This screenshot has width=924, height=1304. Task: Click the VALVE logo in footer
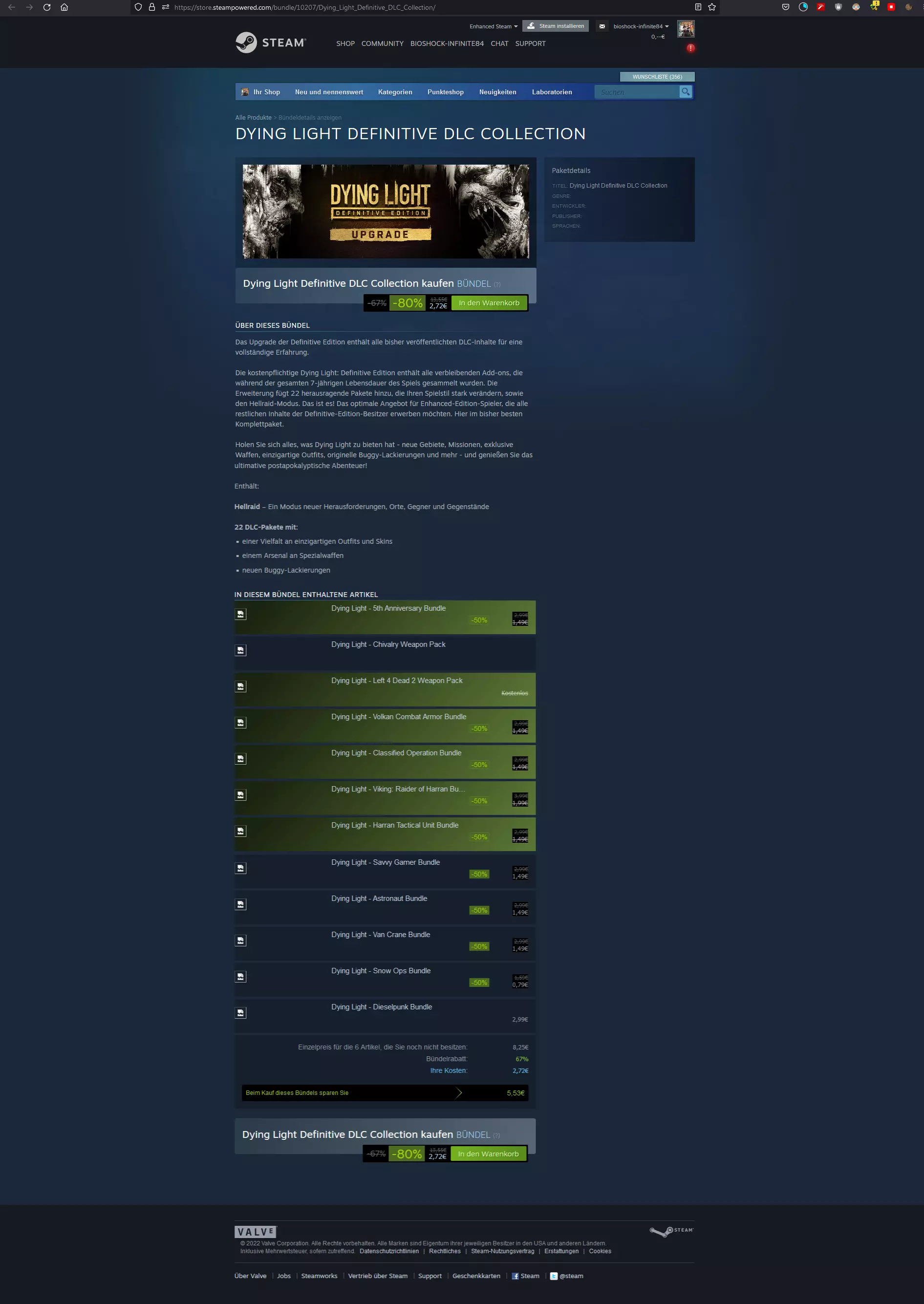[256, 1232]
